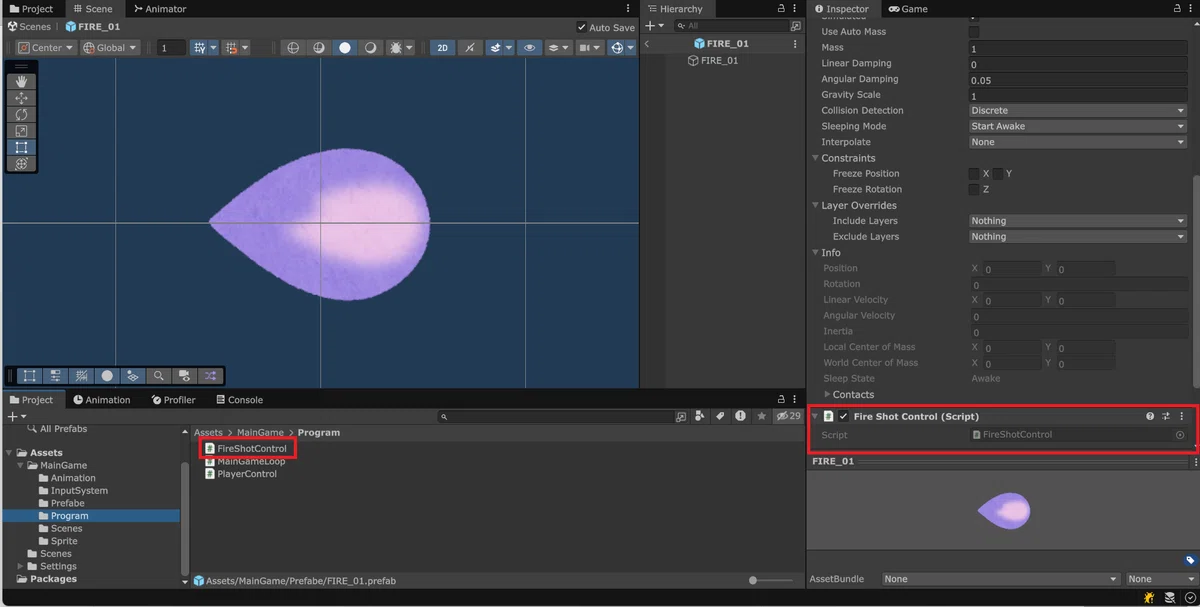
Task: Toggle scene visibility eye icon
Action: (530, 48)
